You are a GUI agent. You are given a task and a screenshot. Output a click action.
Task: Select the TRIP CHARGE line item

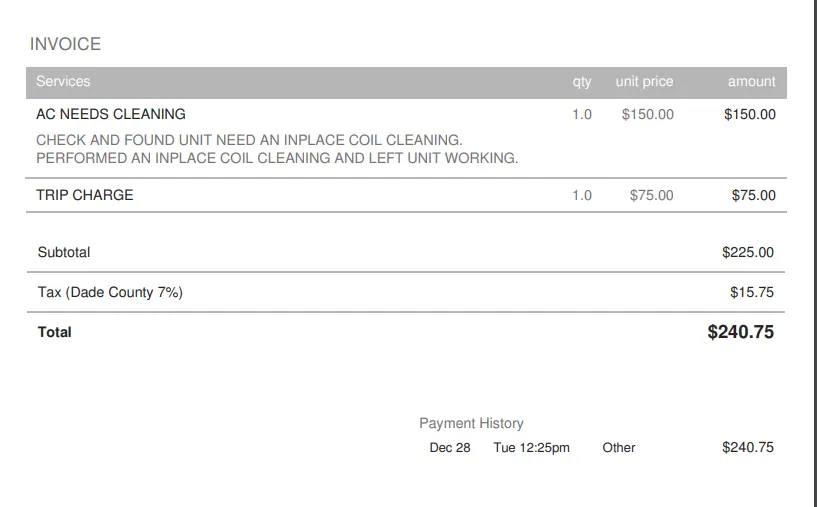(85, 195)
